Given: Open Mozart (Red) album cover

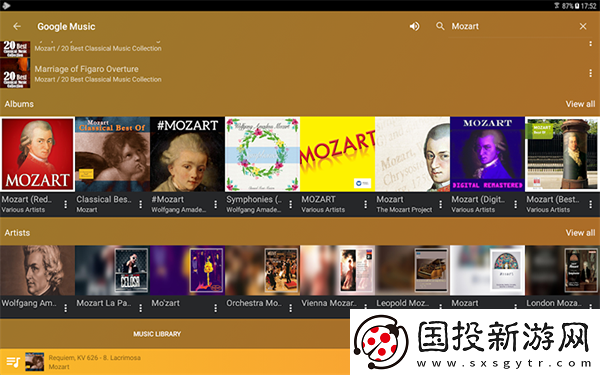Looking at the screenshot, I should (38, 154).
